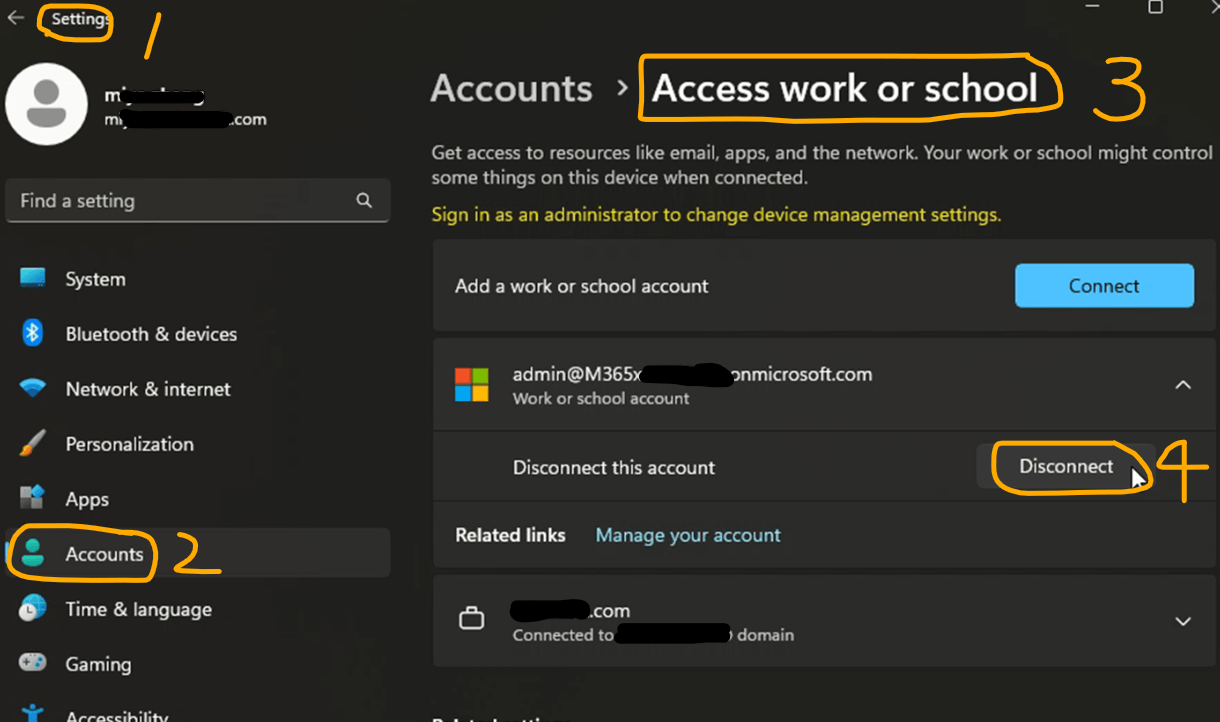Click 'Sign in as an administrator' notice
The width and height of the screenshot is (1220, 722).
[x=716, y=215]
